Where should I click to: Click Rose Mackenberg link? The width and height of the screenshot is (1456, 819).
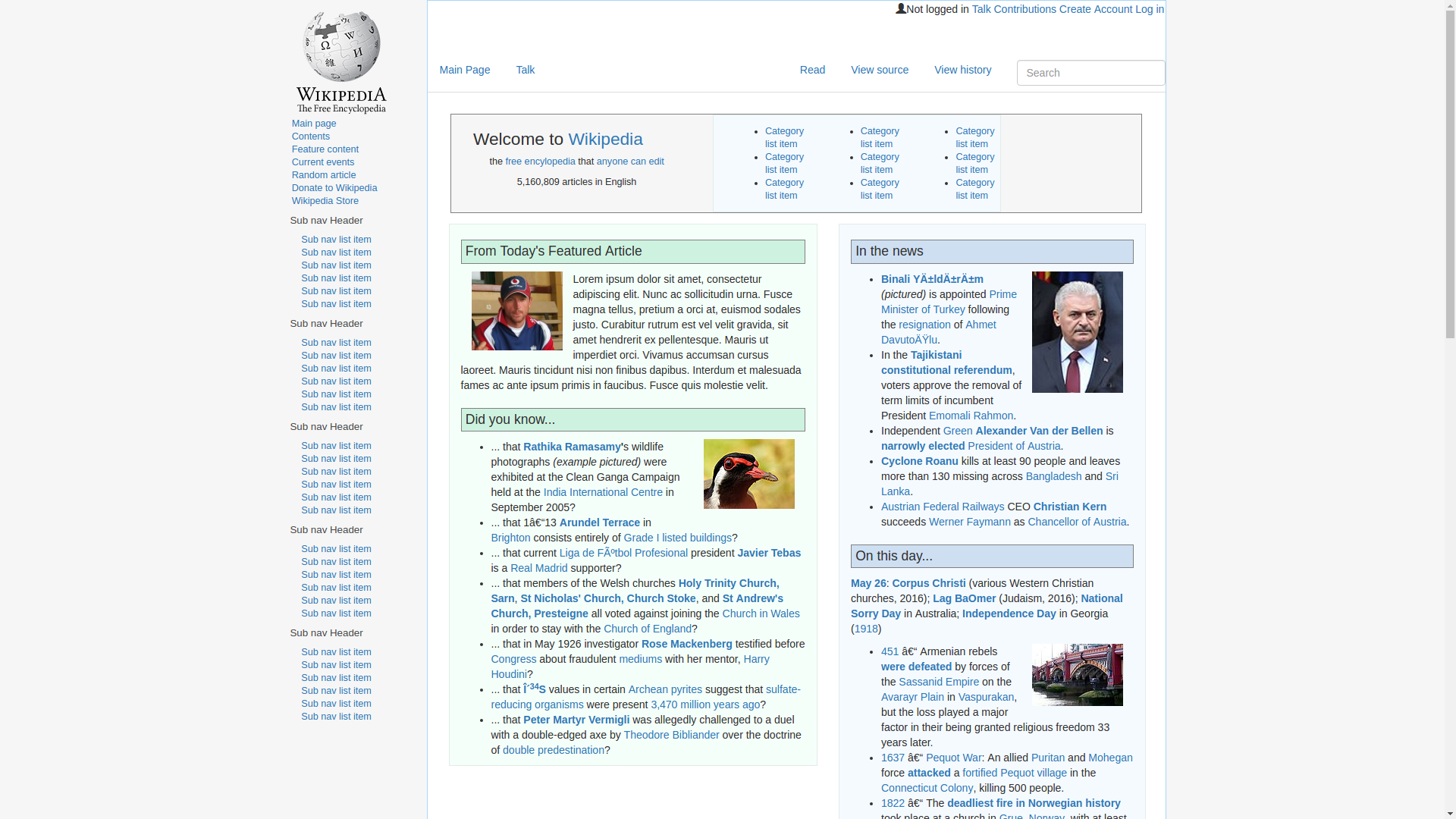click(687, 644)
